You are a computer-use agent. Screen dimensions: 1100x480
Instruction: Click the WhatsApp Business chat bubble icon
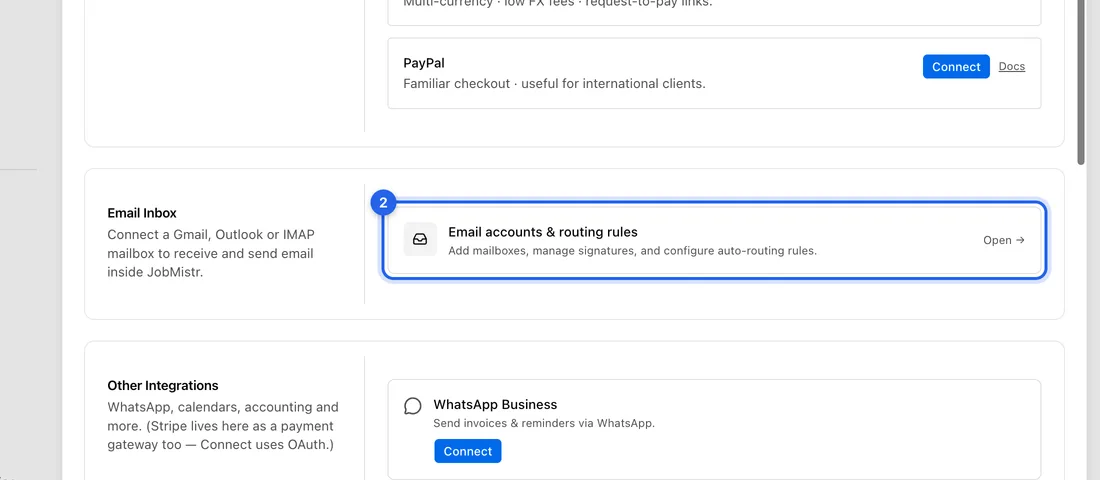pos(413,406)
